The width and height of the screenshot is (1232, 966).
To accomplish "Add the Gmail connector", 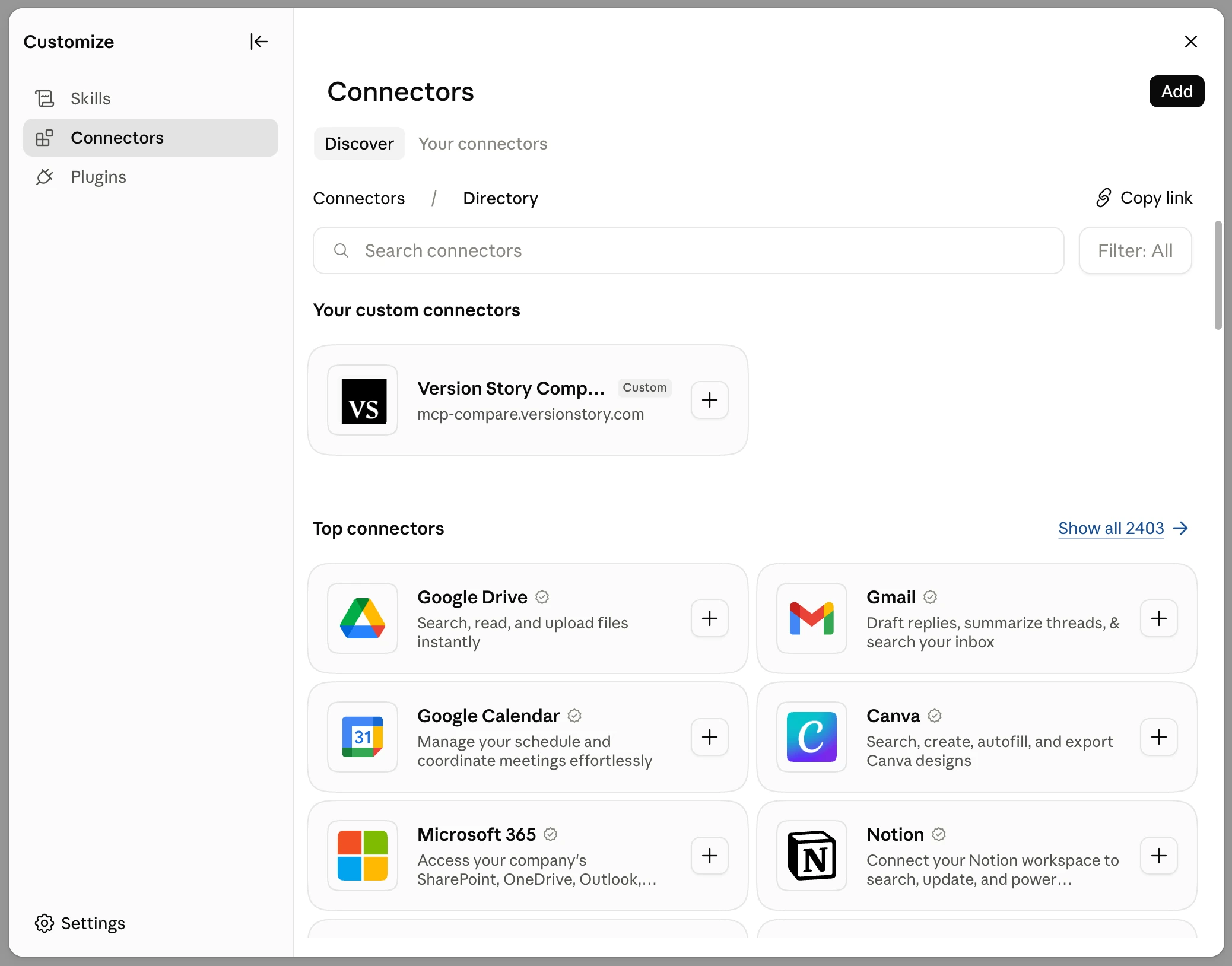I will tap(1159, 618).
